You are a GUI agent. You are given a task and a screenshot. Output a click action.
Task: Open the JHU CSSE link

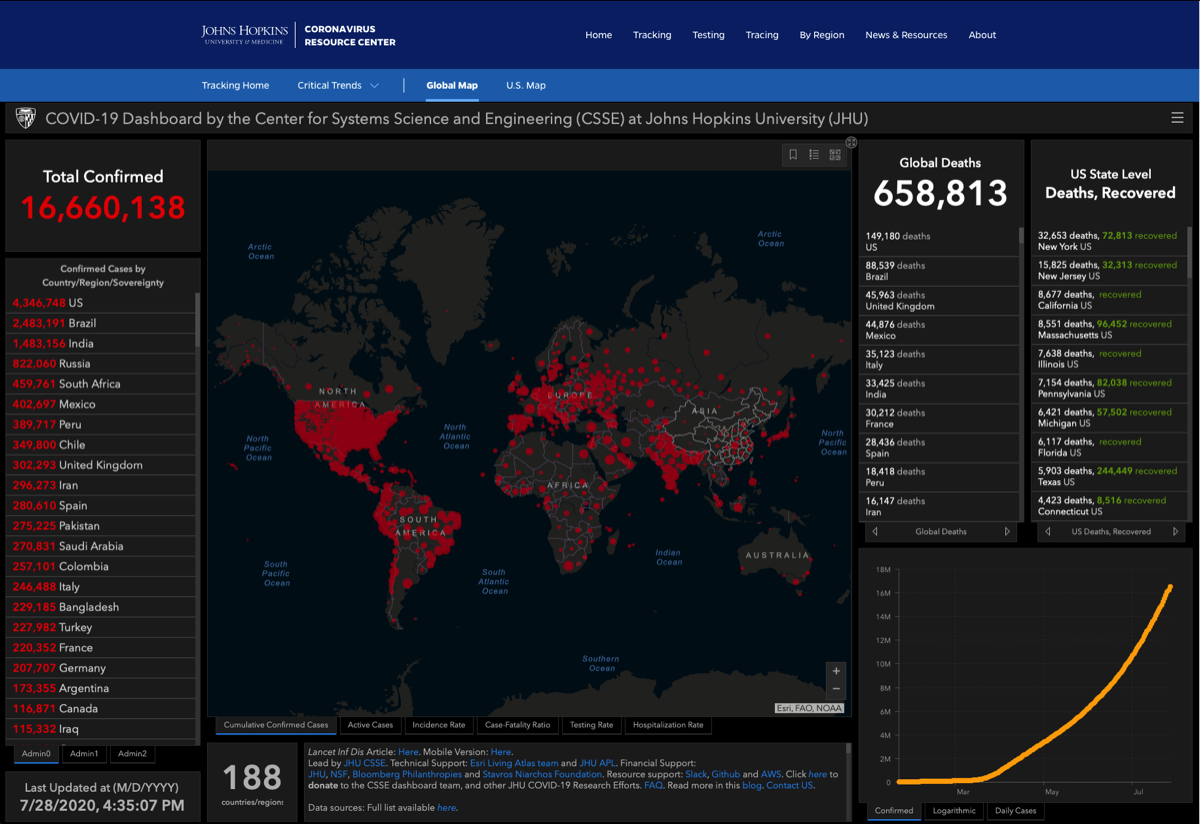click(364, 763)
